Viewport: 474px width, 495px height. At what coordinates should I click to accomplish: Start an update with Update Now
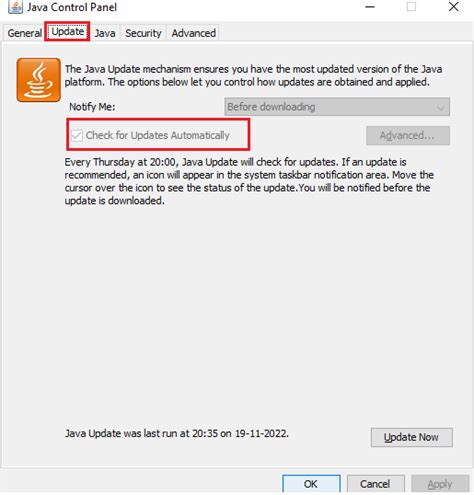tap(412, 437)
